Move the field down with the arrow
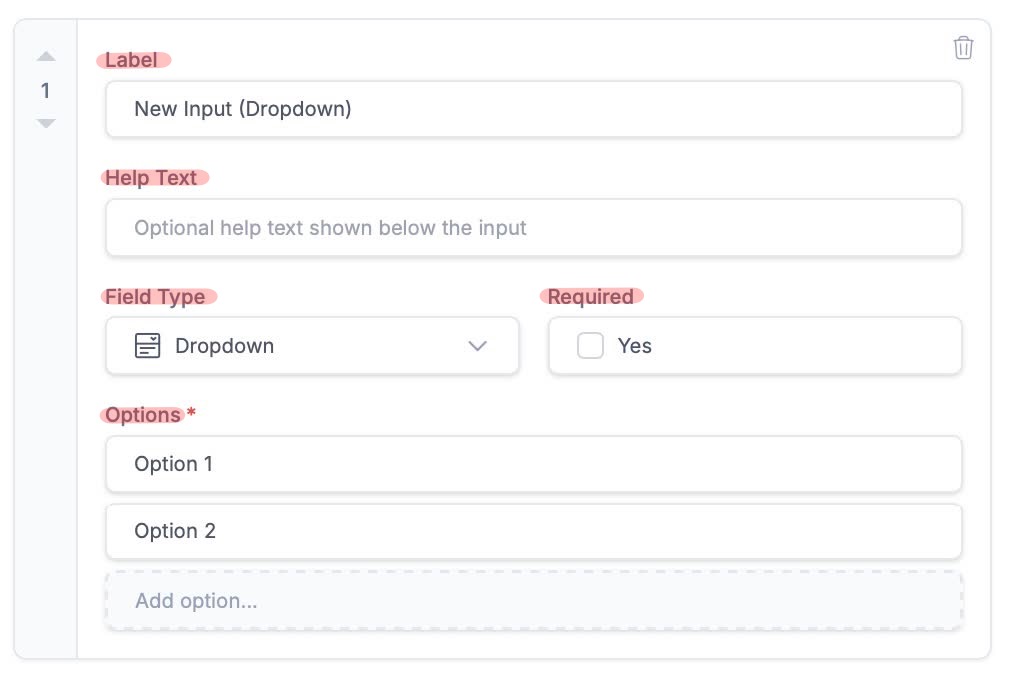Screen dimensions: 1010x676 tap(46, 123)
